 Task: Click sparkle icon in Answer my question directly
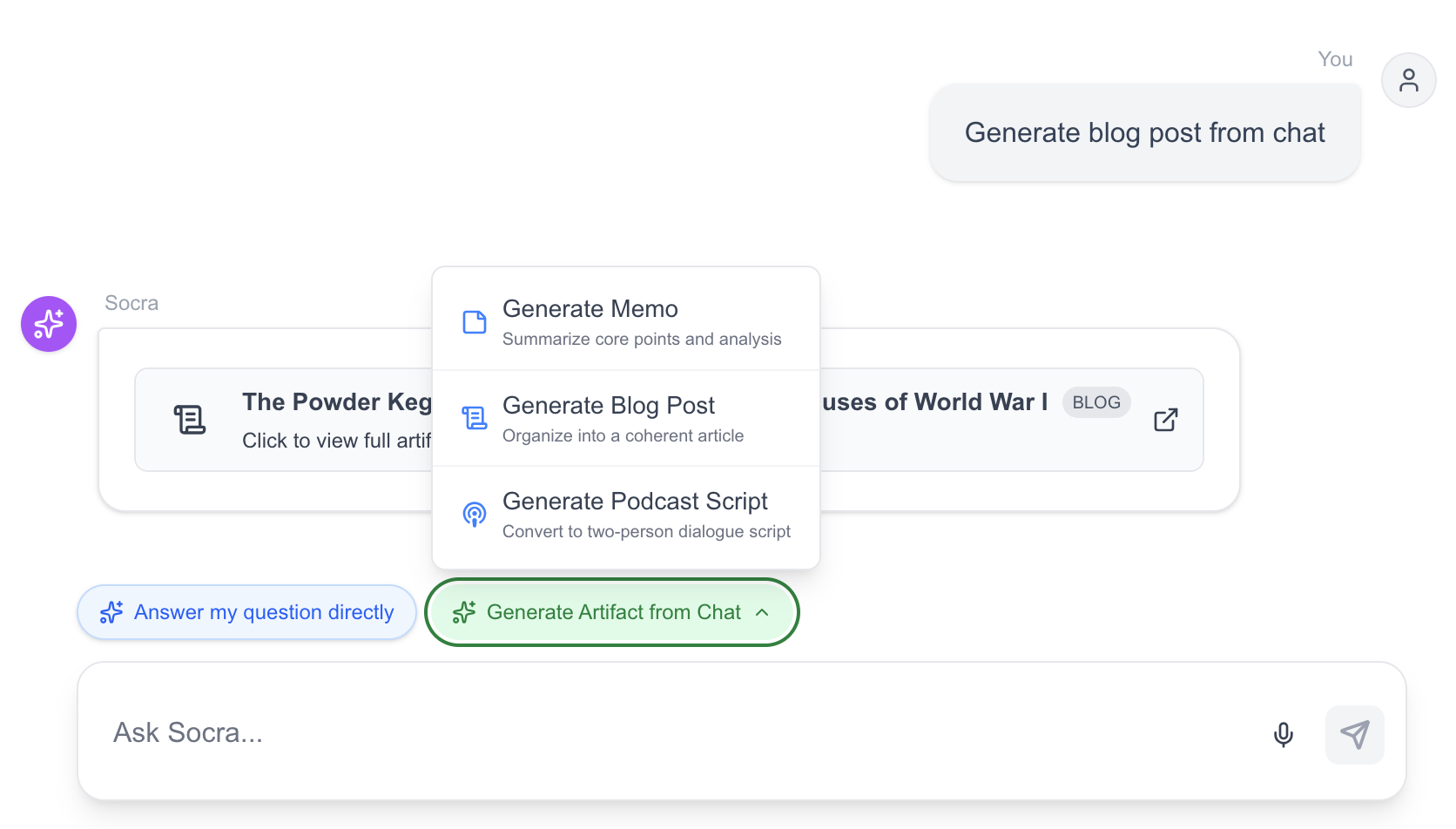(x=111, y=613)
